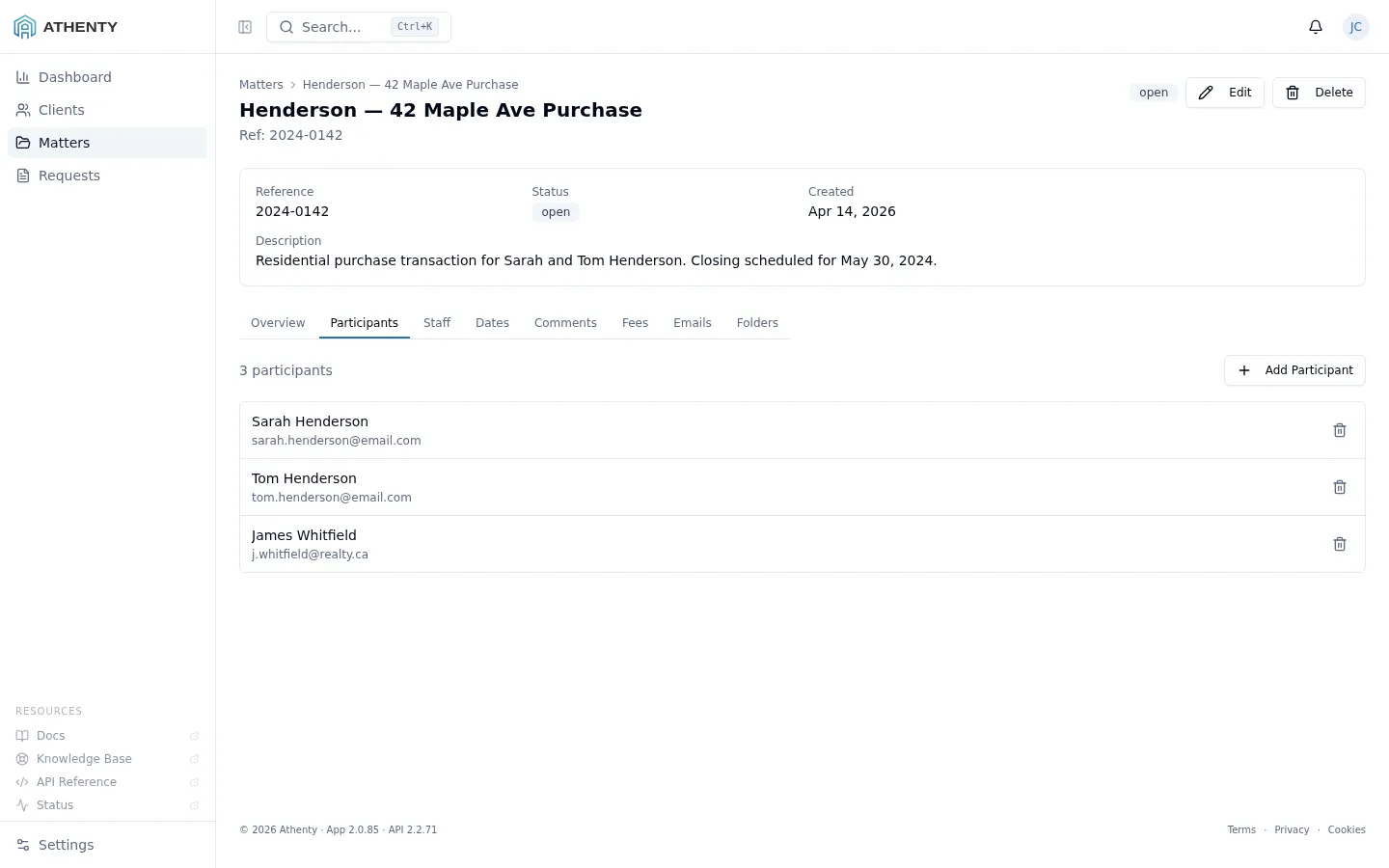
Task: Click the '3 participants' count text
Action: tap(286, 370)
